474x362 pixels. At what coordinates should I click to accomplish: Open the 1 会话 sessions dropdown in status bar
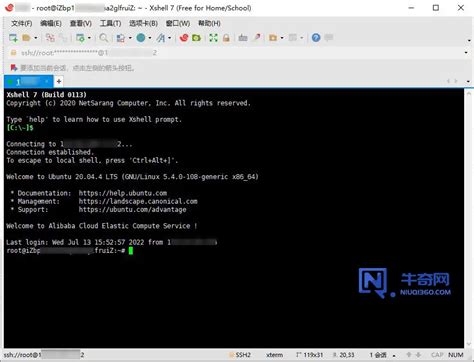click(382, 355)
